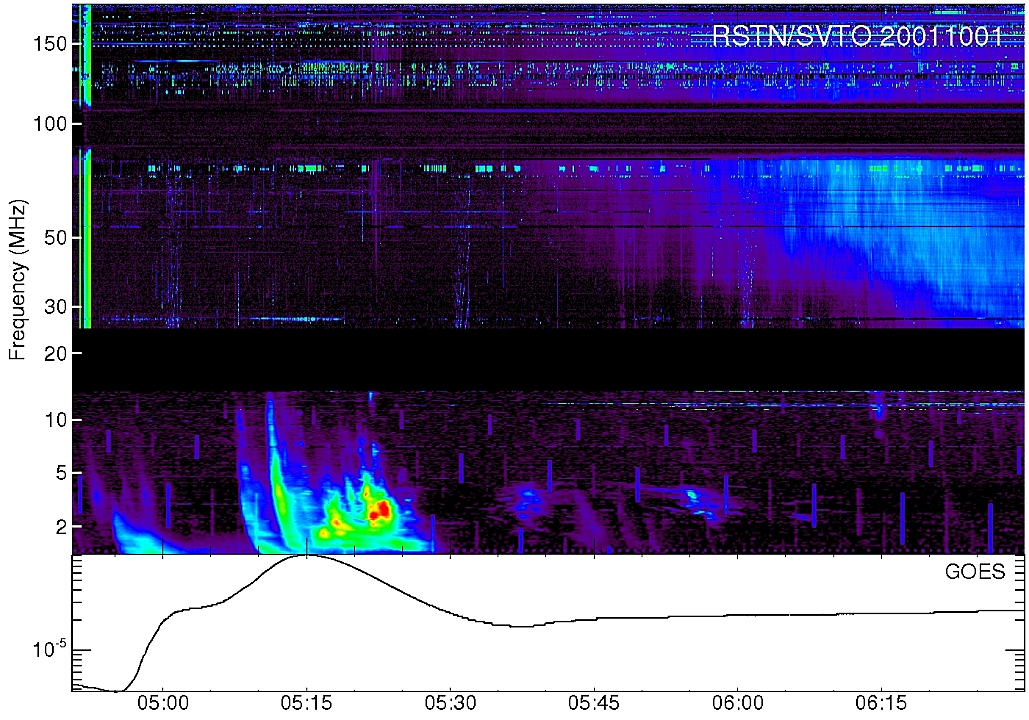
Task: Click the 20 frequency axis label
Action: (x=56, y=353)
